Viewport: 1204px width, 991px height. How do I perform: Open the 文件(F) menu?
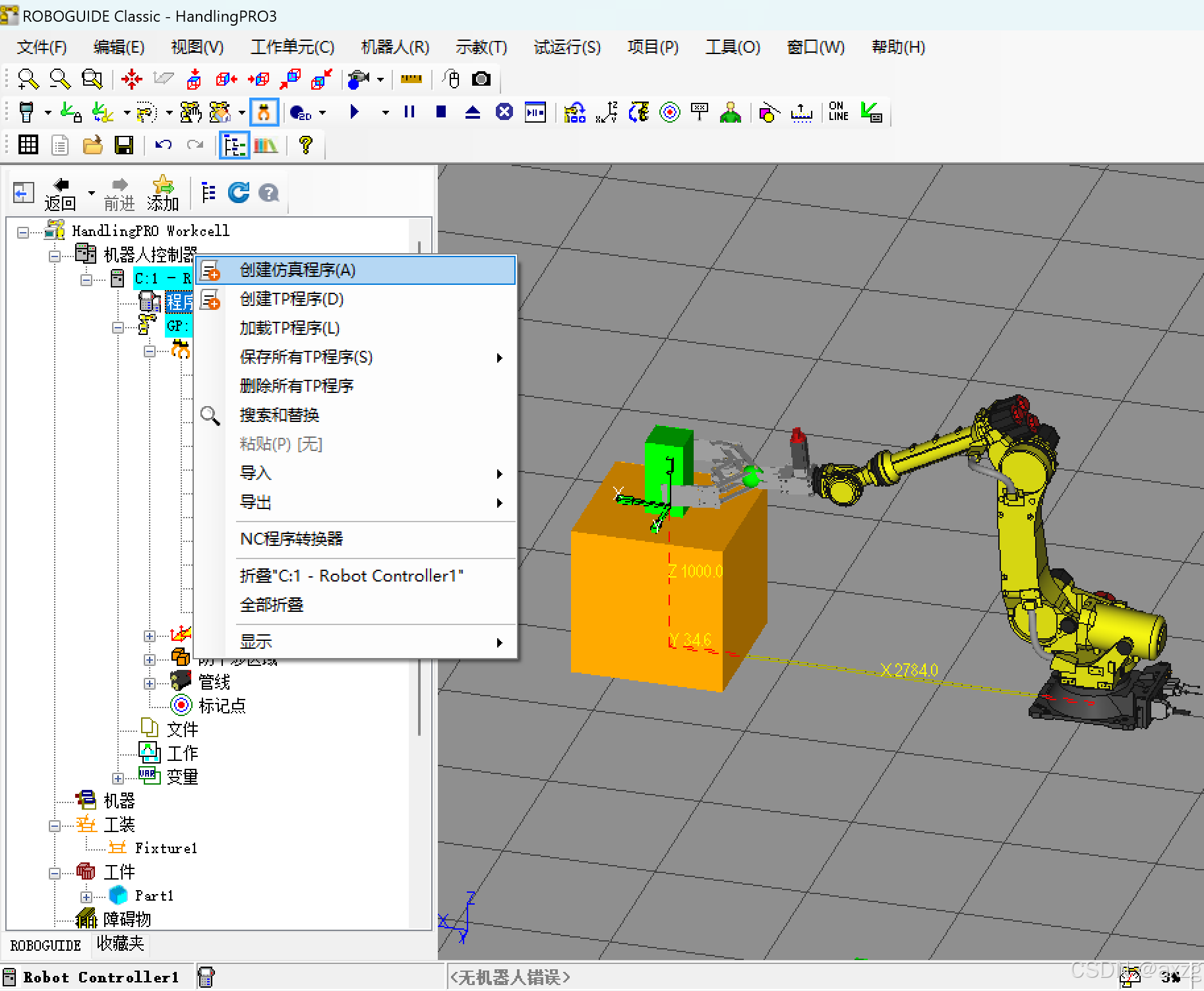tap(42, 47)
